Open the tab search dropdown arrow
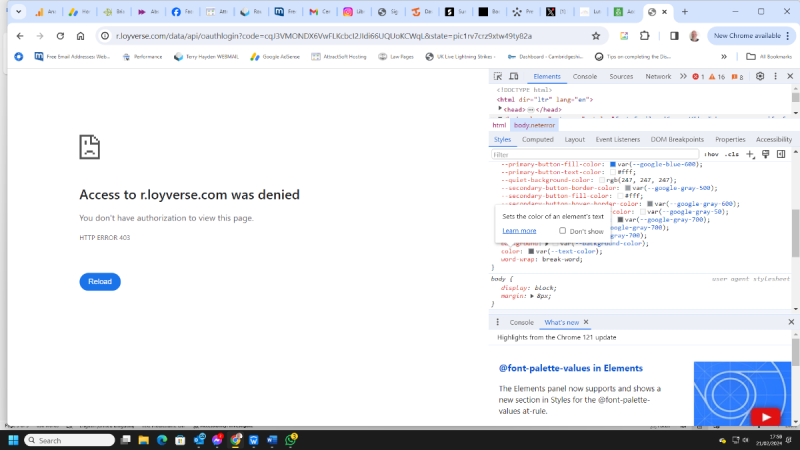Image resolution: width=800 pixels, height=450 pixels. (18, 11)
